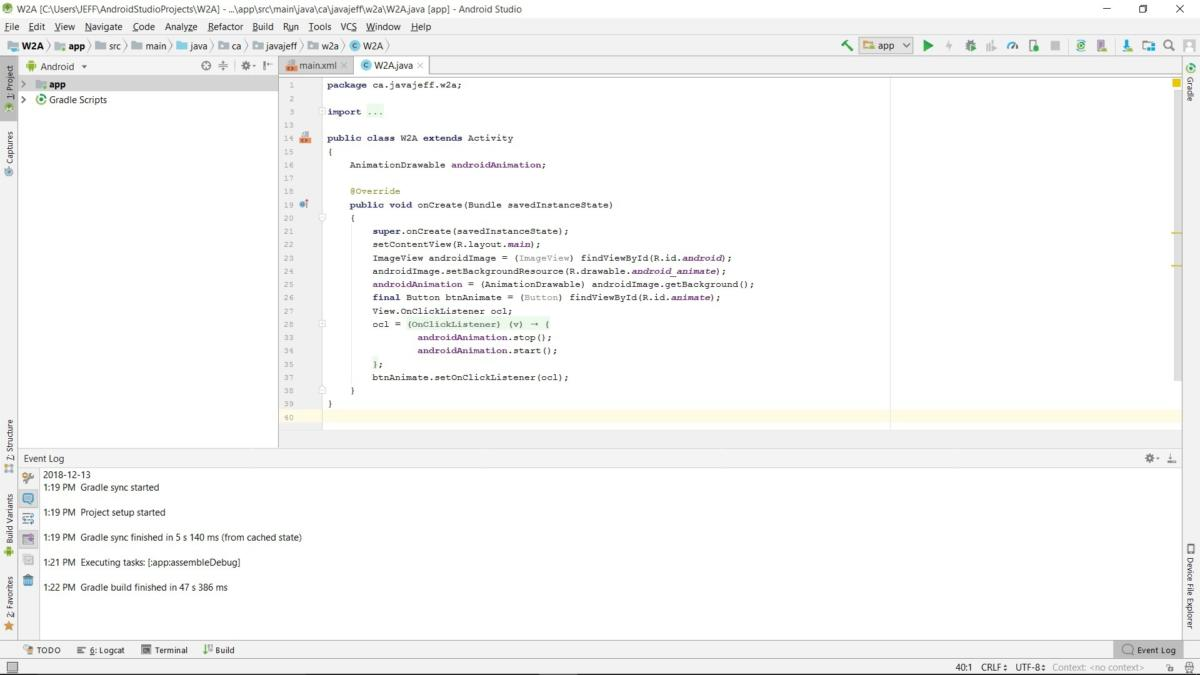Toggle the purple Event Log sidebar icon
Viewport: 1200px width, 675px height.
pos(28,539)
